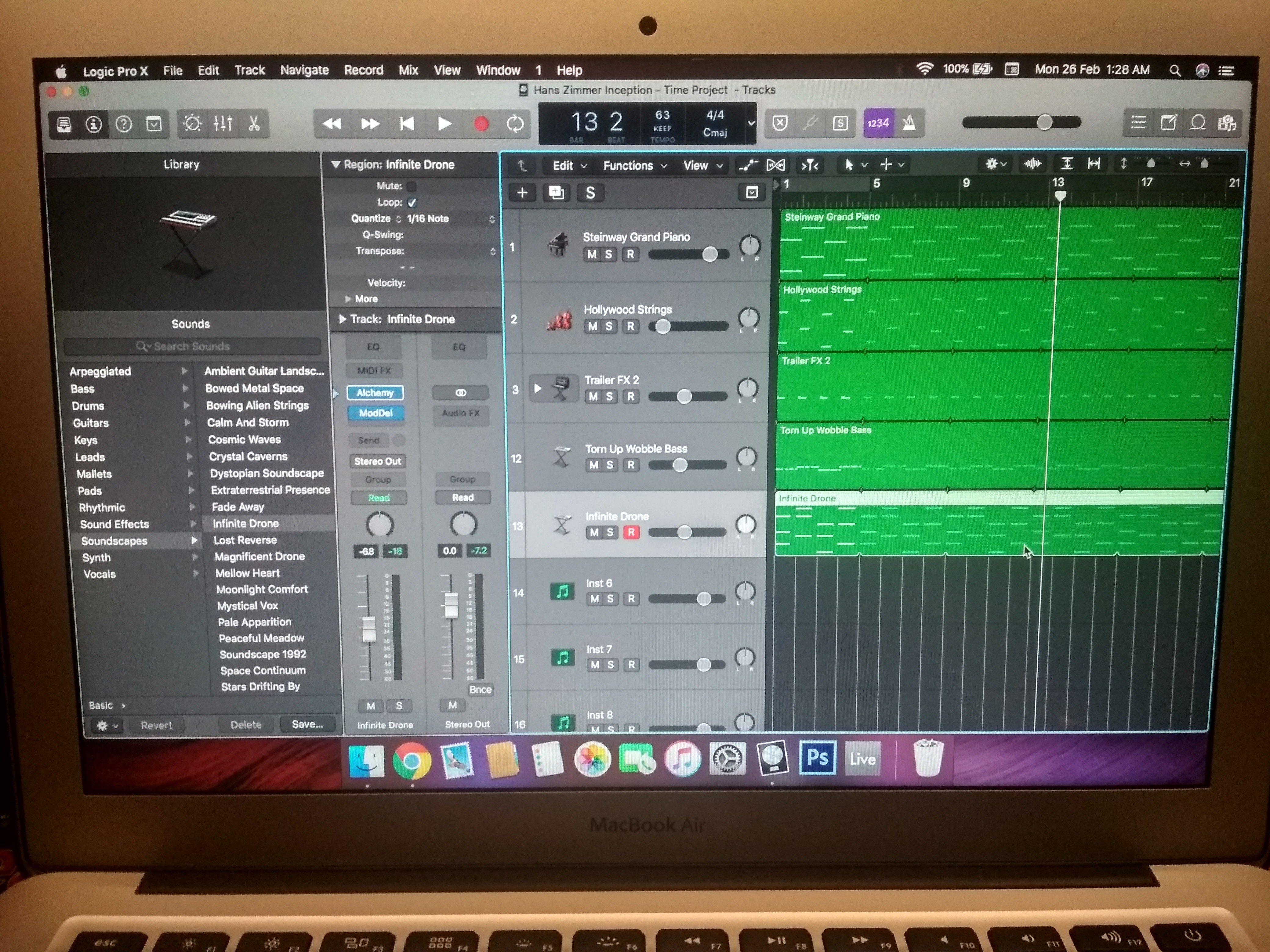Viewport: 1270px width, 952px height.
Task: Click the Save... button in Library
Action: 307,724
